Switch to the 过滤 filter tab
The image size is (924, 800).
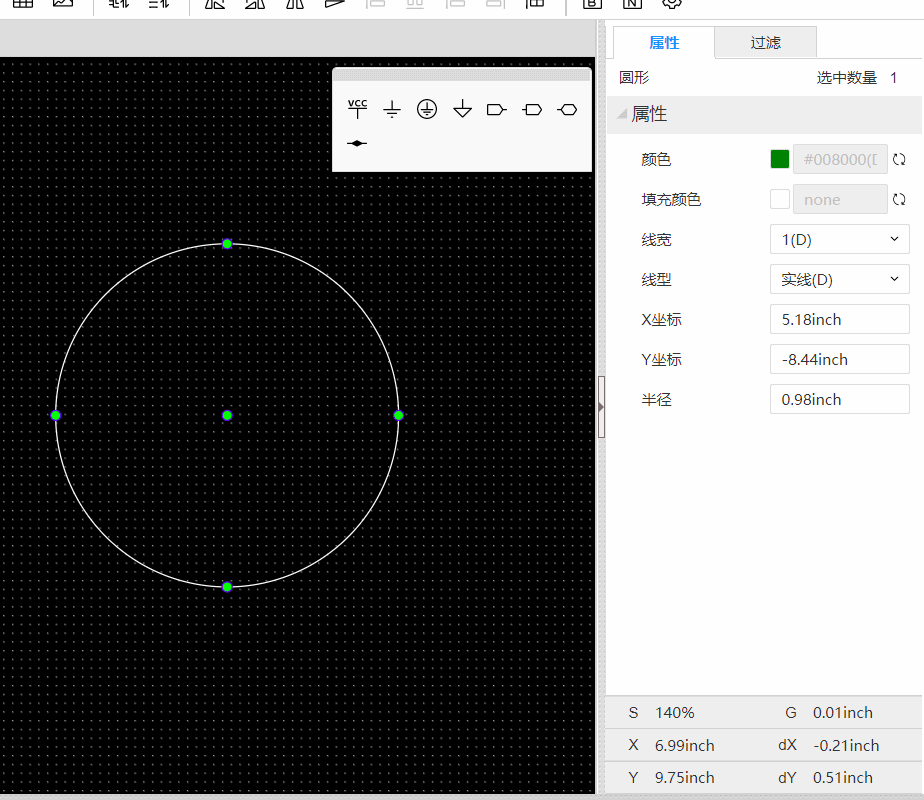(765, 42)
